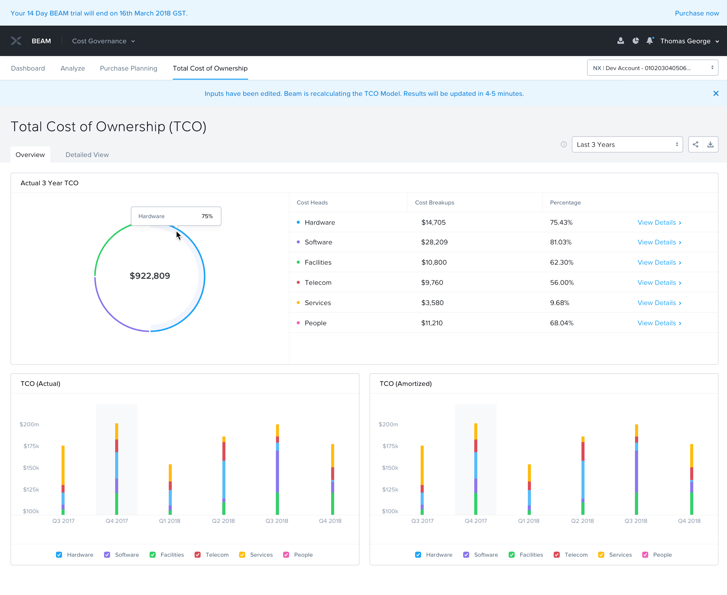727x595 pixels.
Task: Click the Nutanix X logo icon
Action: (16, 41)
